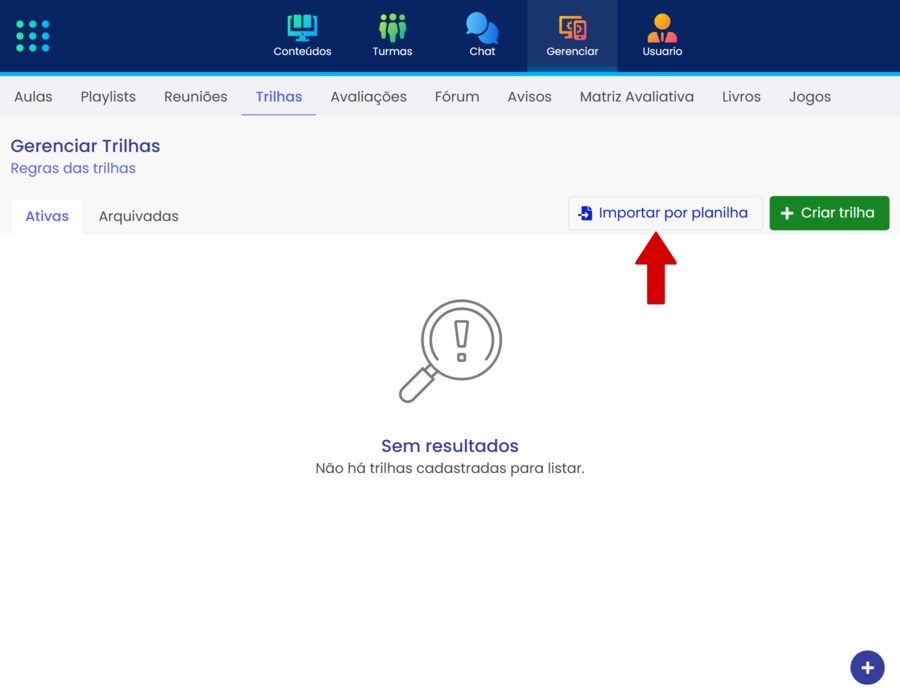
Task: Click the magnifier no-results illustration
Action: point(451,351)
